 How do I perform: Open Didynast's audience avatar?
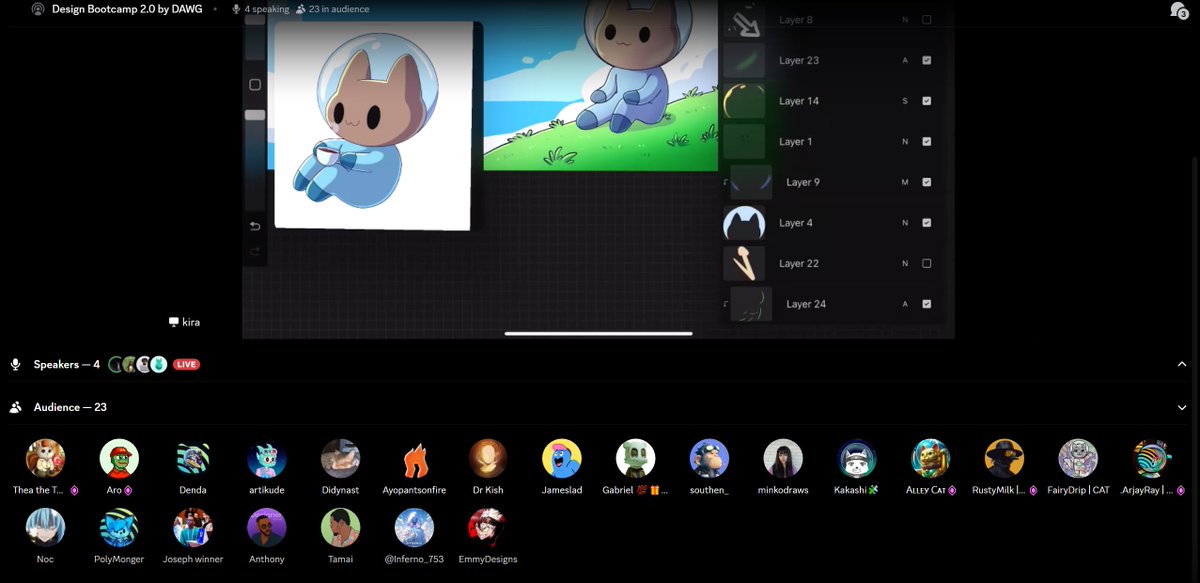[340, 458]
